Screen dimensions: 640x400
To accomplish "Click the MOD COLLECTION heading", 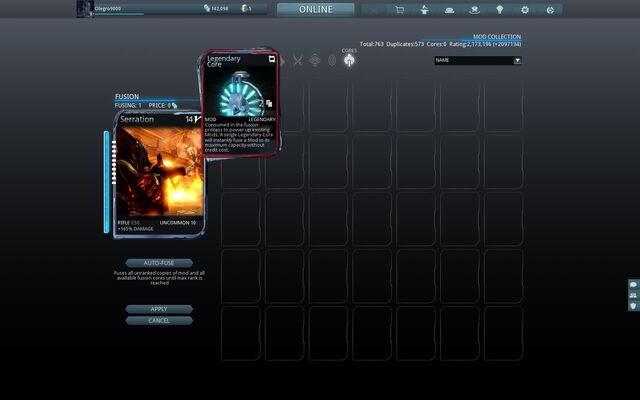I will point(497,37).
